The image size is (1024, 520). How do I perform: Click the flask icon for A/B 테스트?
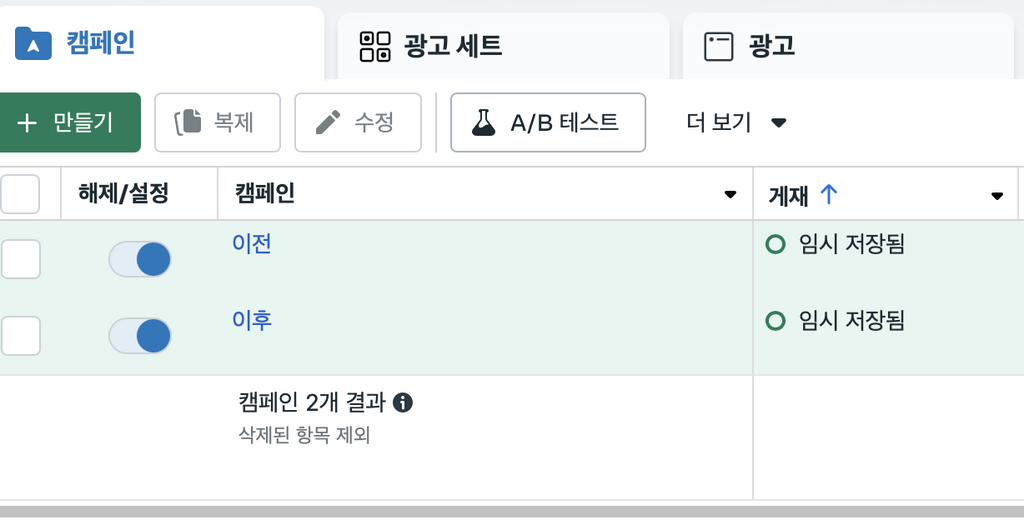coord(483,122)
